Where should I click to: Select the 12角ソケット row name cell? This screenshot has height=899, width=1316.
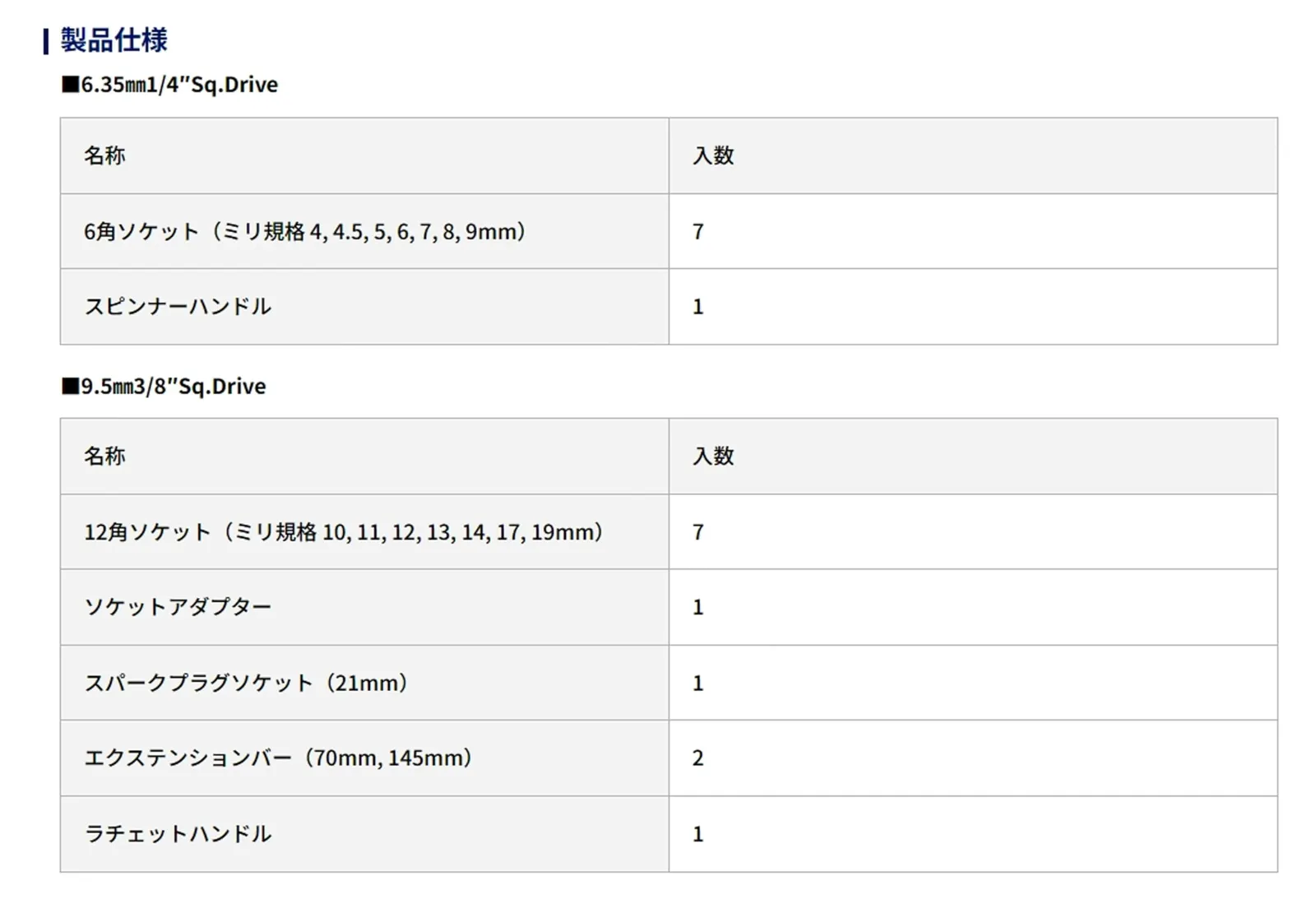click(344, 532)
